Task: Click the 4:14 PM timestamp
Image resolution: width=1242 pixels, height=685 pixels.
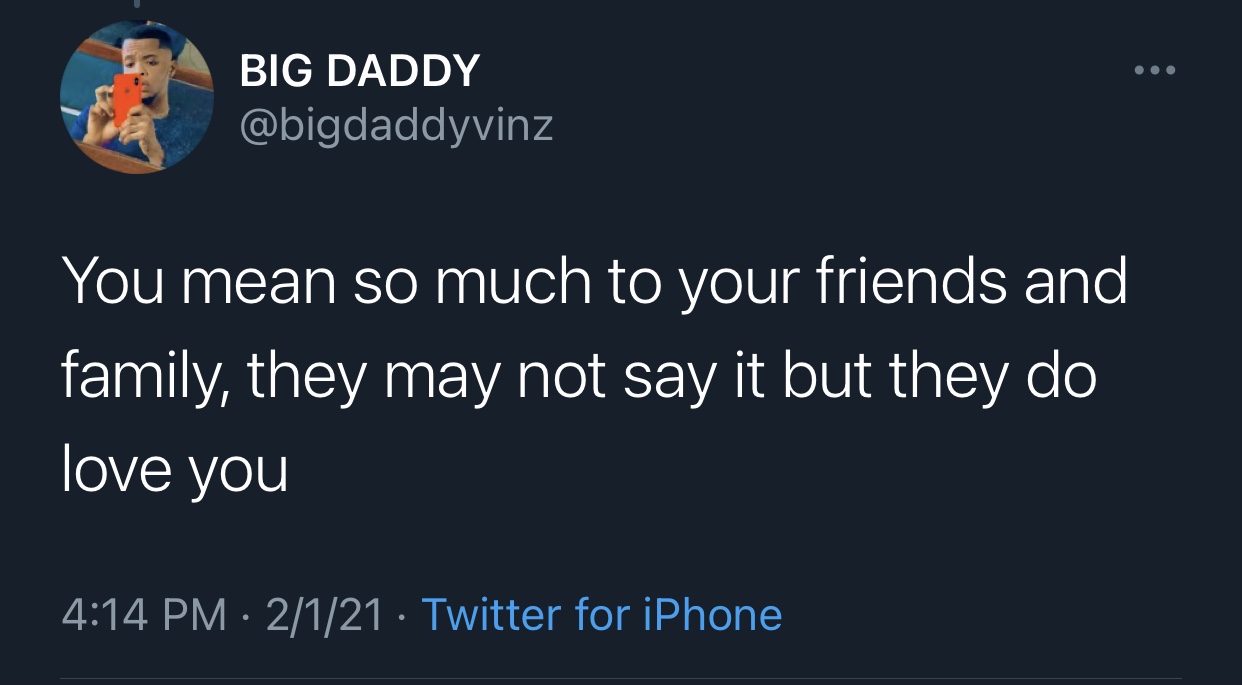Action: tap(144, 614)
